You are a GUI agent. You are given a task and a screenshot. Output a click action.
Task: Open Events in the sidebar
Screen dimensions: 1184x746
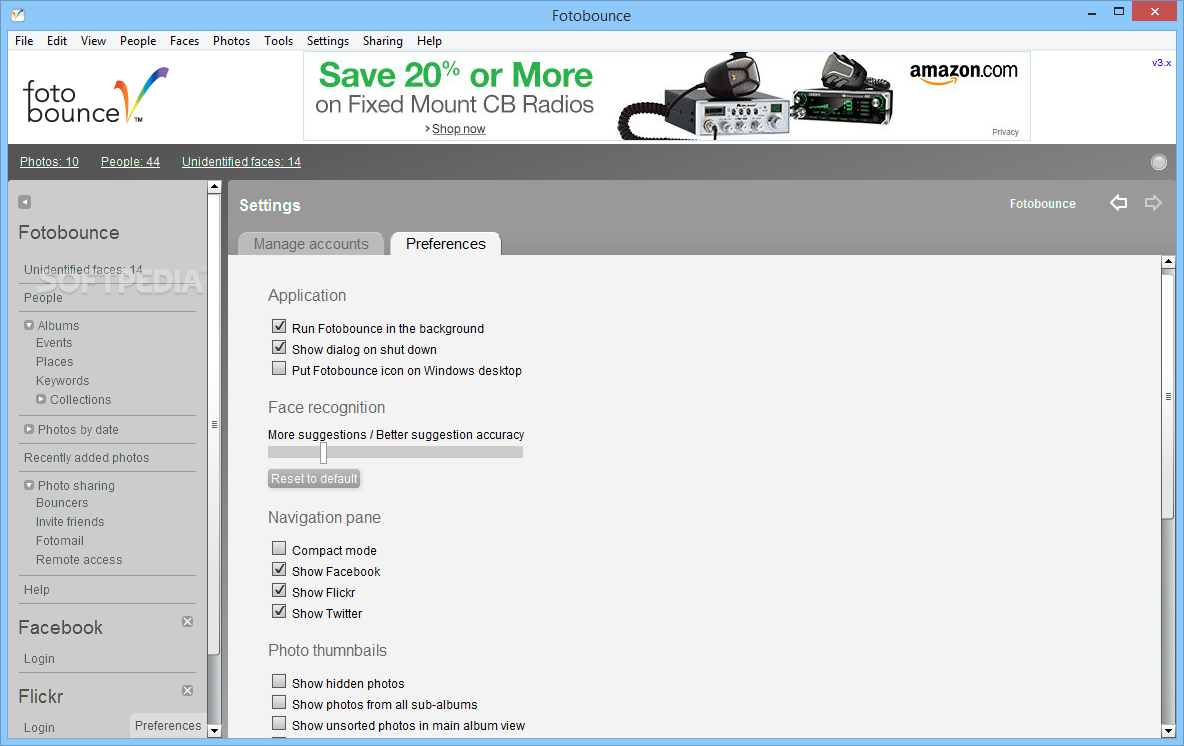(x=54, y=343)
